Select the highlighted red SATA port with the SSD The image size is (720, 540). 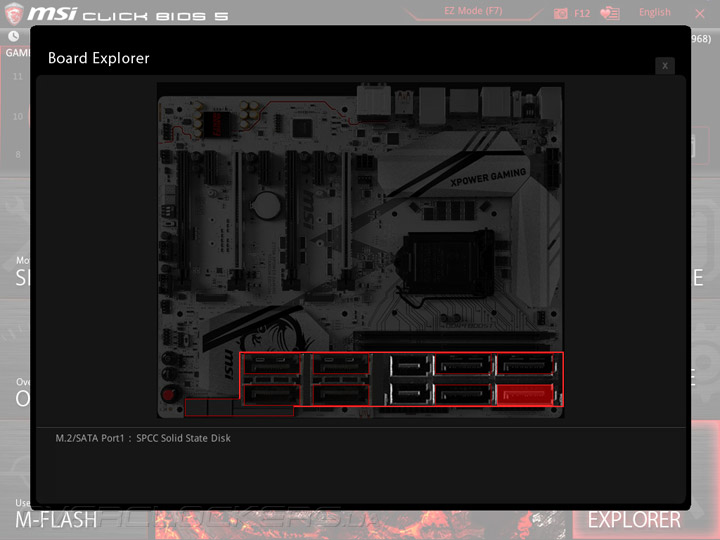pyautogui.click(x=525, y=394)
